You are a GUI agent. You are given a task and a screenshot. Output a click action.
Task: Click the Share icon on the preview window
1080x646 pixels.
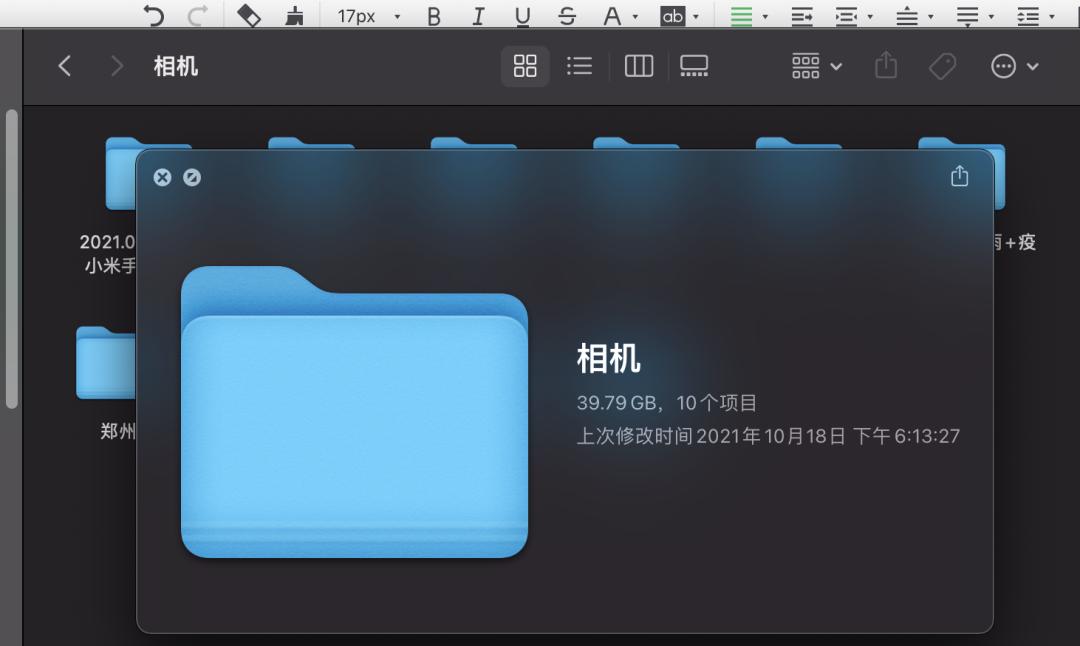click(959, 175)
